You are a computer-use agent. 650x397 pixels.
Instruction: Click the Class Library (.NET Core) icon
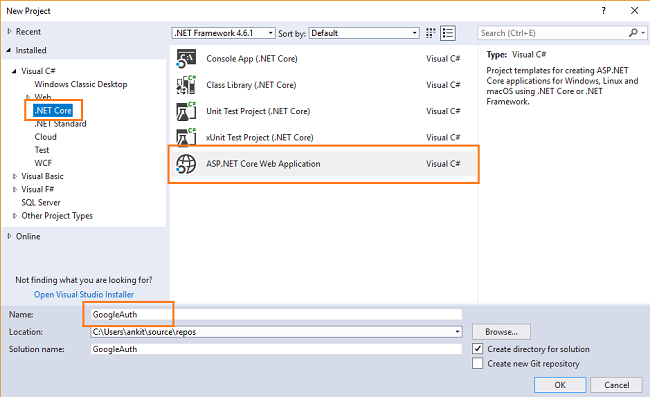pos(186,85)
